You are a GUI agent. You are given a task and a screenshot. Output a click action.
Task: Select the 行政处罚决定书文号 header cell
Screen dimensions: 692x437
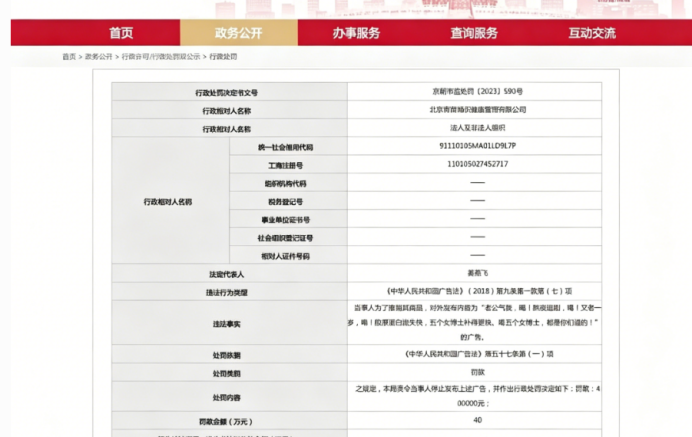click(x=229, y=92)
